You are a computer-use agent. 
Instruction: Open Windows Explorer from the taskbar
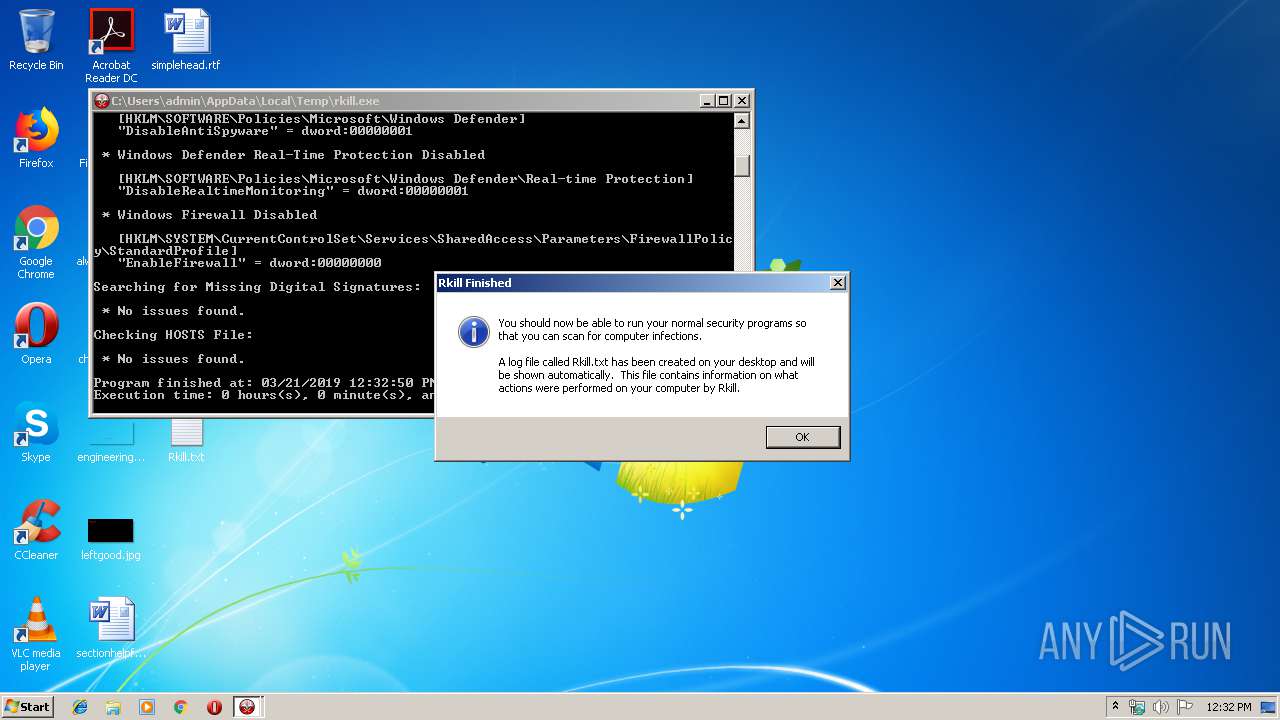point(113,707)
